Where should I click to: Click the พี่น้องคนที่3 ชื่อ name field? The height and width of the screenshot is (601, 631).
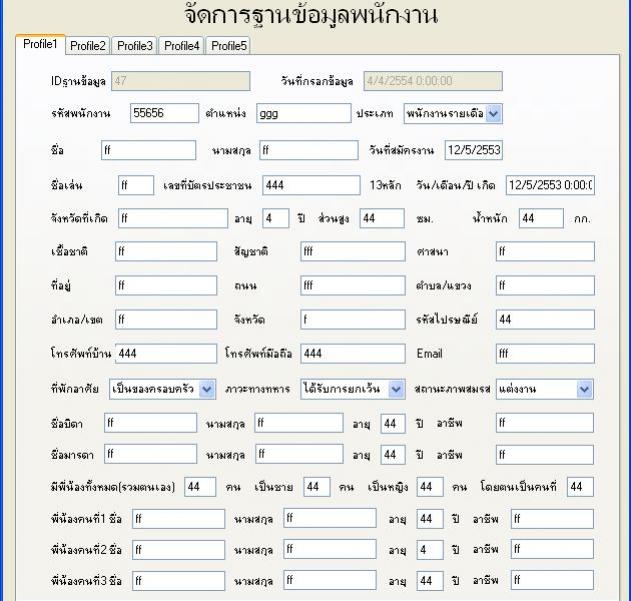pos(178,580)
